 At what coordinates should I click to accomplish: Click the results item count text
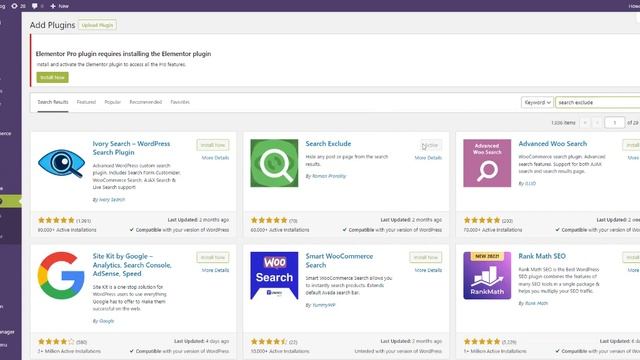[x=563, y=122]
